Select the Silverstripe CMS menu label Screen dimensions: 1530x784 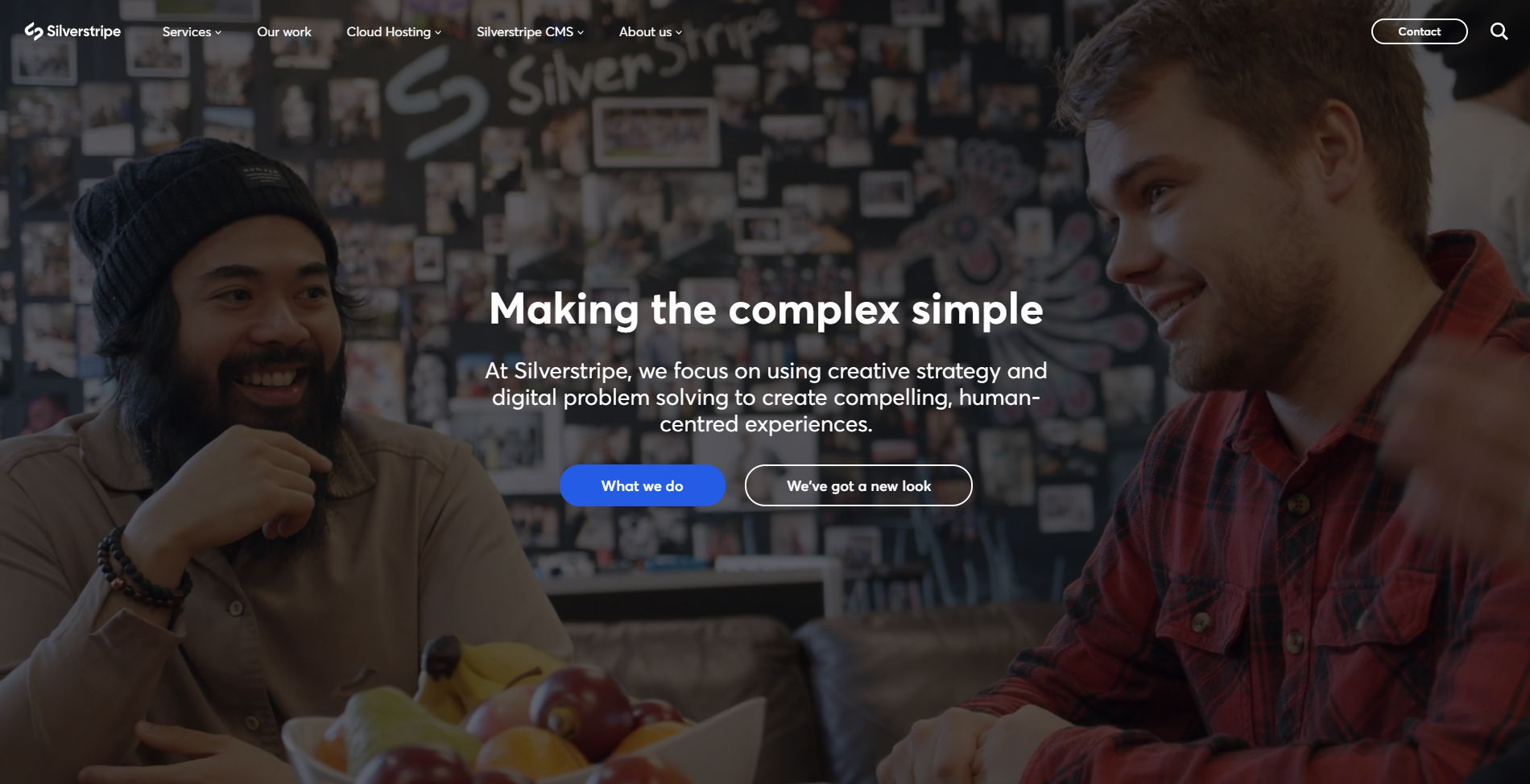coord(525,32)
